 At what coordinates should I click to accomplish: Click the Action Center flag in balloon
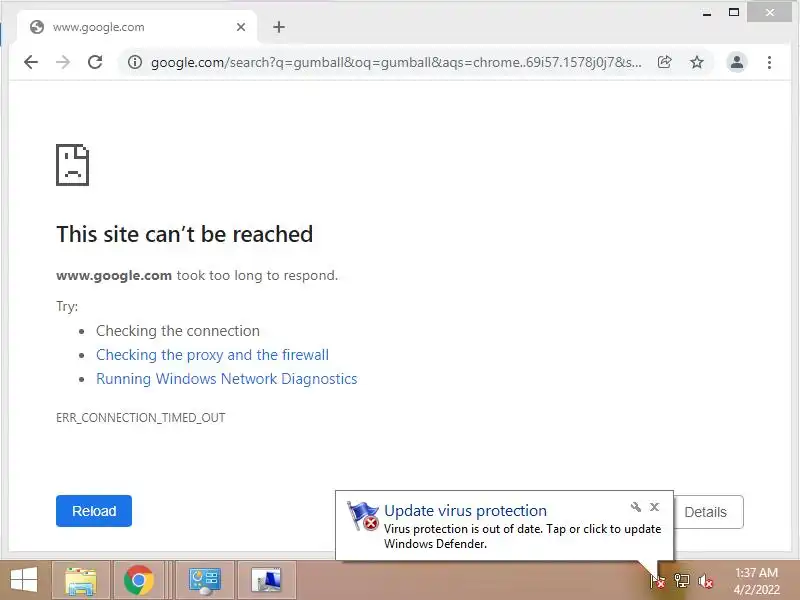[363, 515]
